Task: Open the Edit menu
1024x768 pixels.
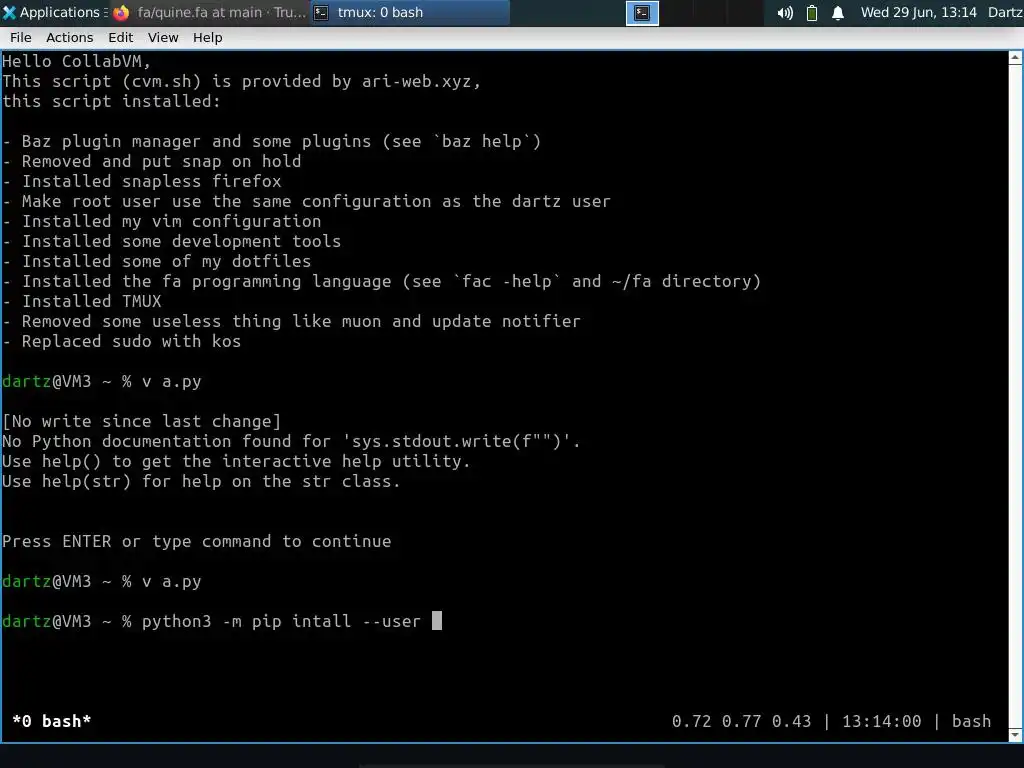Action: [121, 38]
